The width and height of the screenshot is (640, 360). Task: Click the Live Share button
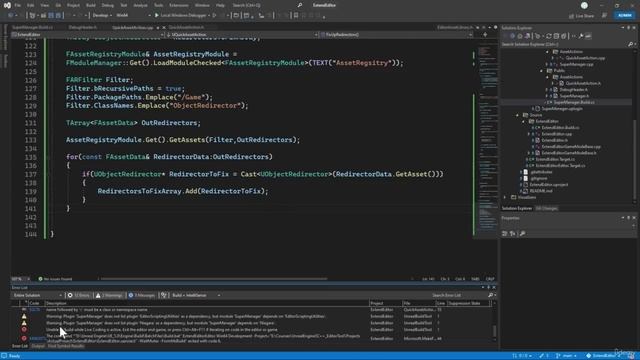(x=582, y=16)
